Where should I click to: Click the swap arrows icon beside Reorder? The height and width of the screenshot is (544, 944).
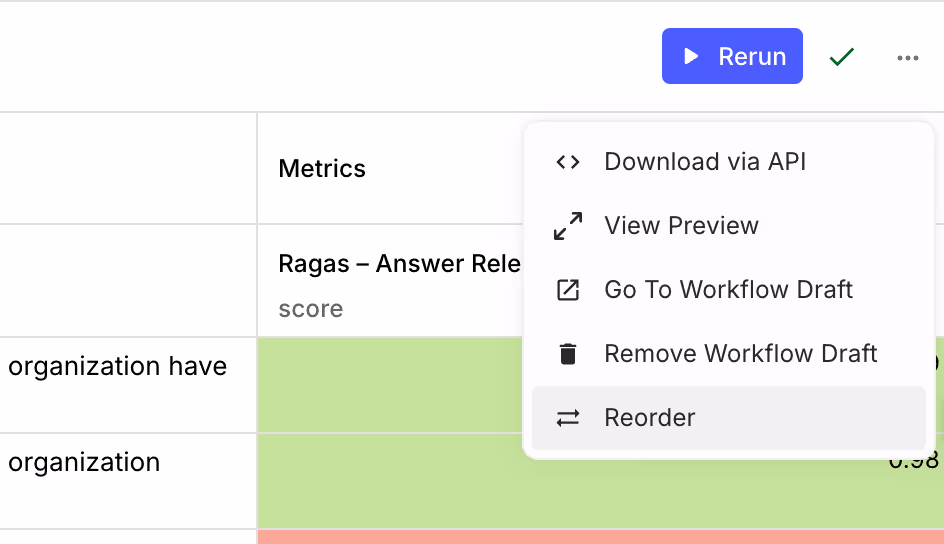coord(568,418)
